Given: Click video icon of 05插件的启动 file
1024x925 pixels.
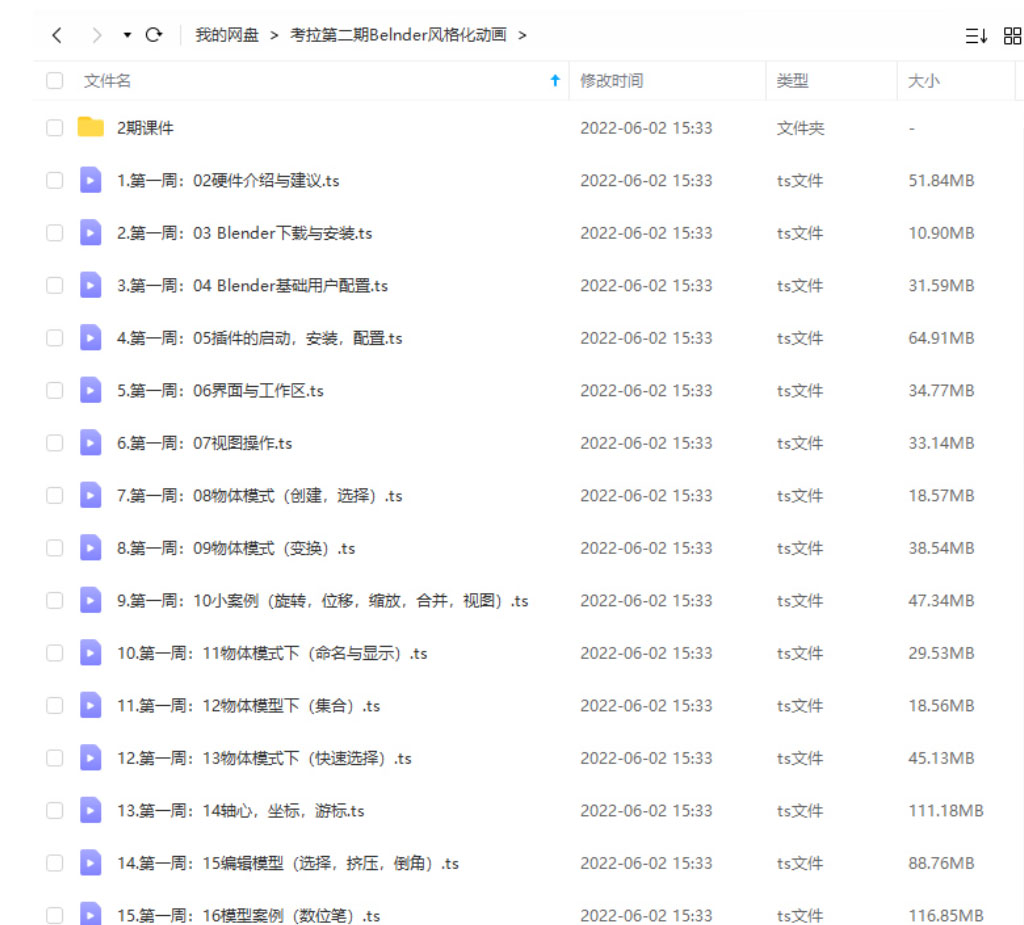Looking at the screenshot, I should pyautogui.click(x=91, y=337).
